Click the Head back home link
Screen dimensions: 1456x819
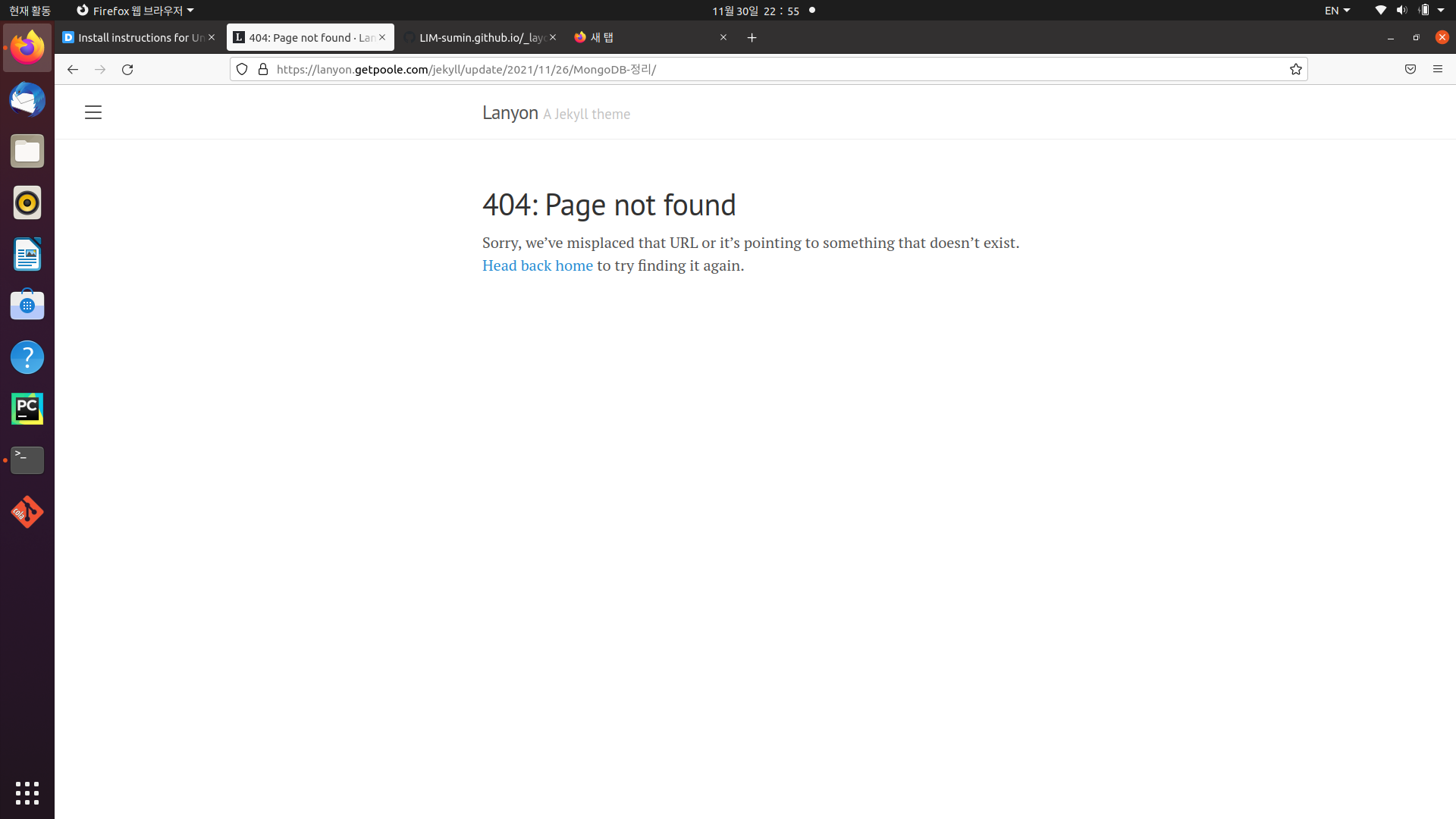pos(537,265)
